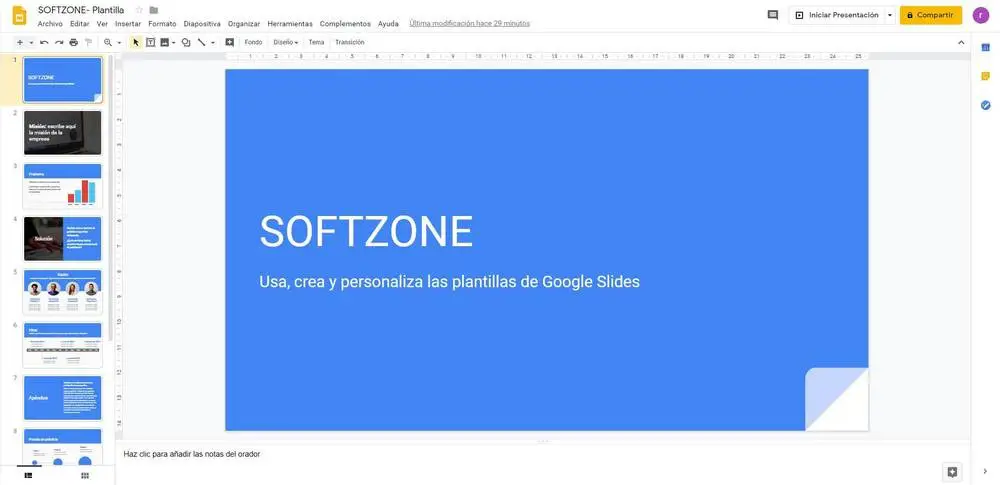Insert an image from toolbar
This screenshot has height=485, width=1000.
point(165,42)
